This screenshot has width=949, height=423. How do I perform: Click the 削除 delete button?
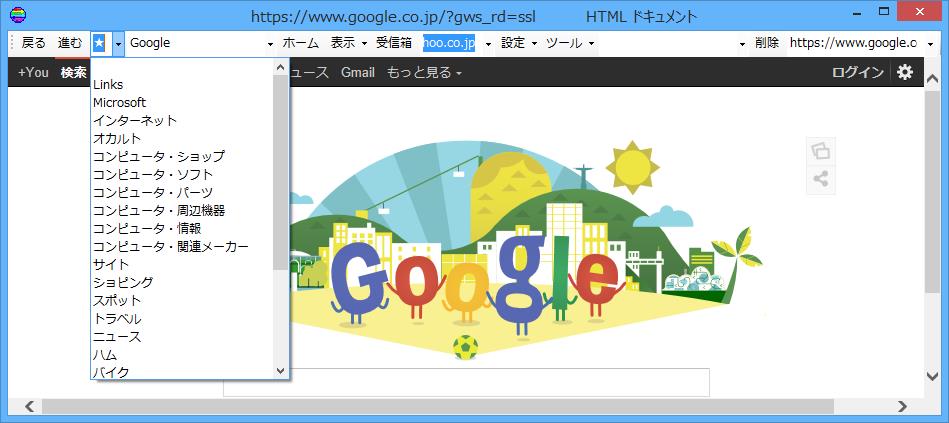point(767,43)
